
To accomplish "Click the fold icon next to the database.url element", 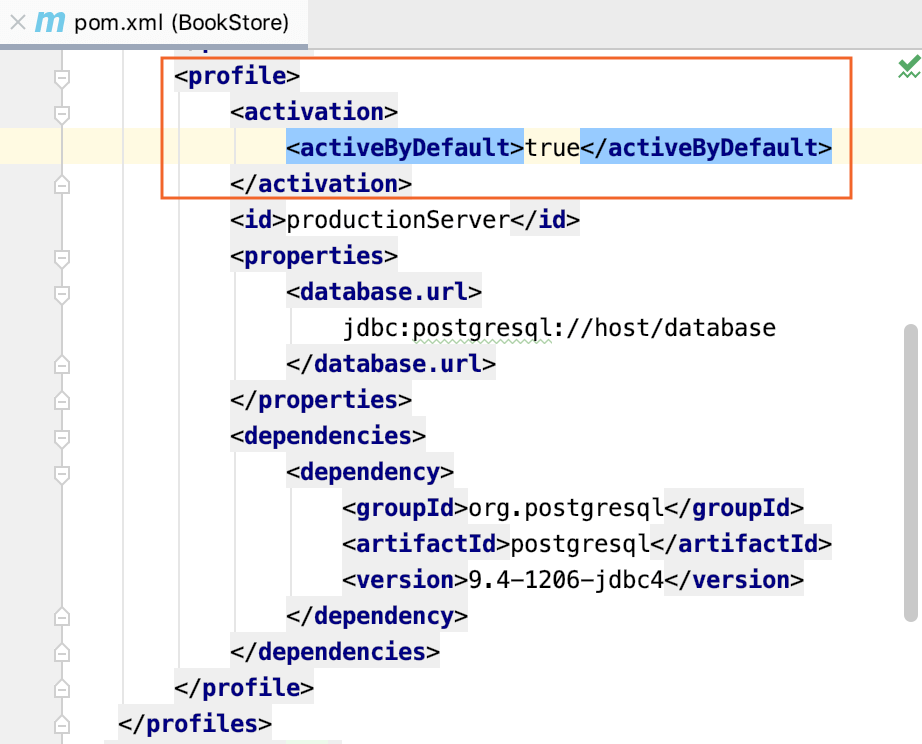I will 62,291.
